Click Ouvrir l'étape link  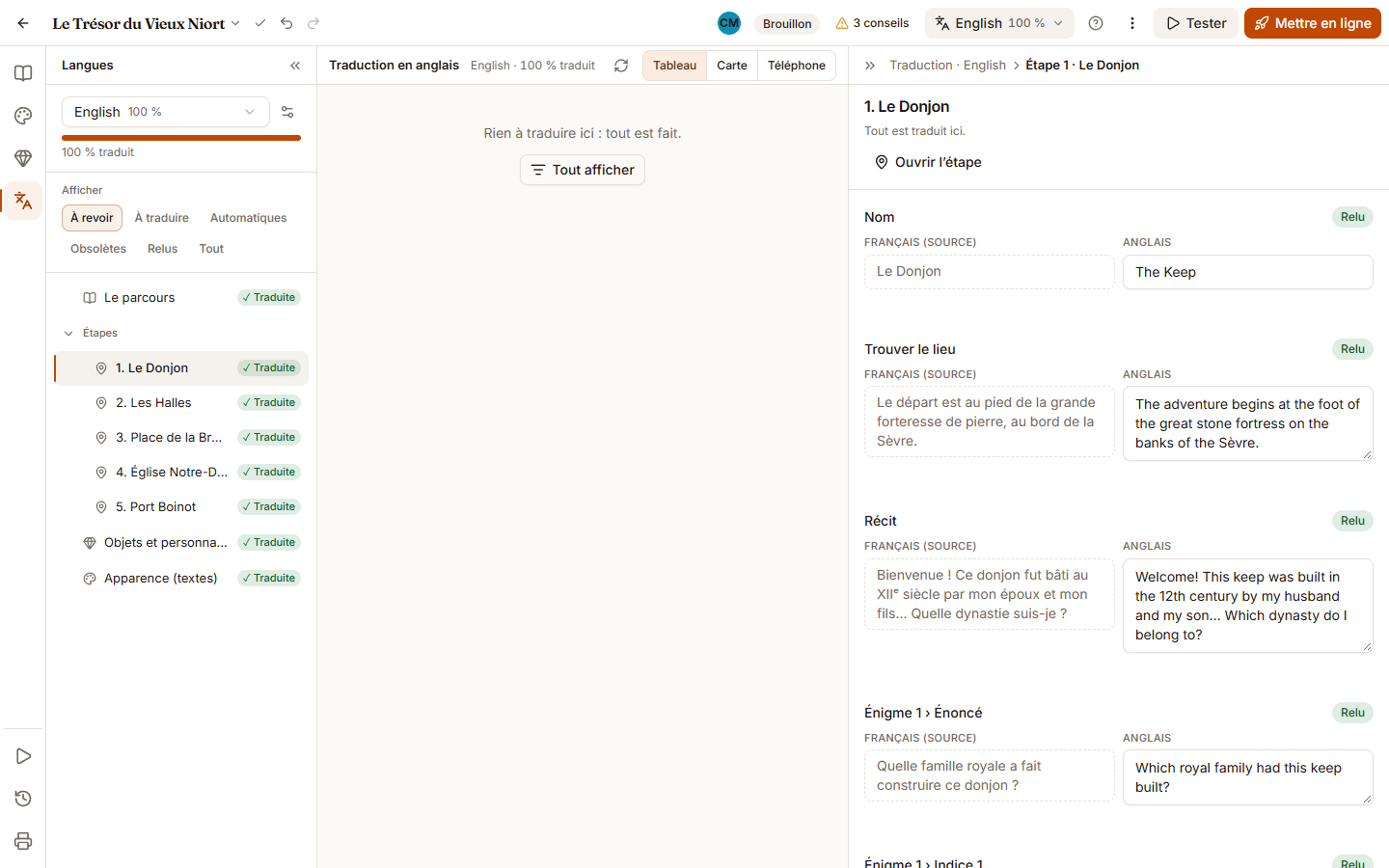[928, 162]
